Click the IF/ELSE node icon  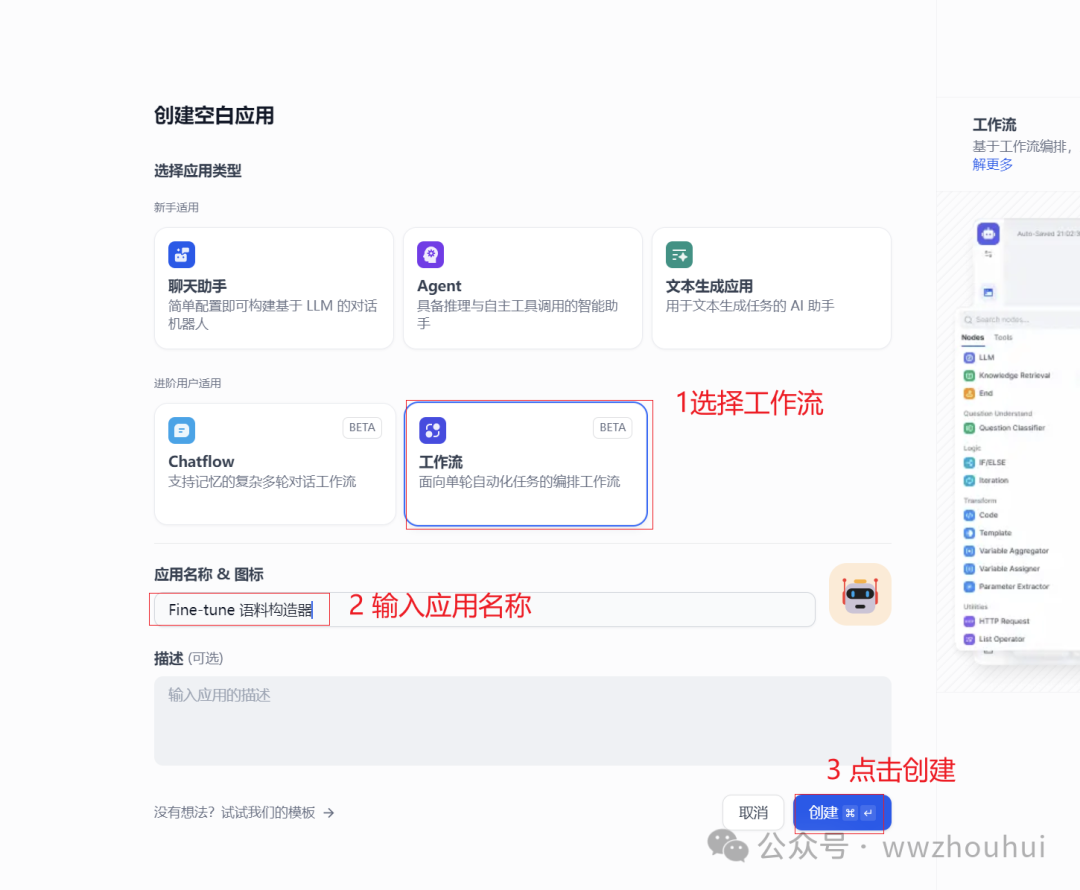(x=969, y=462)
